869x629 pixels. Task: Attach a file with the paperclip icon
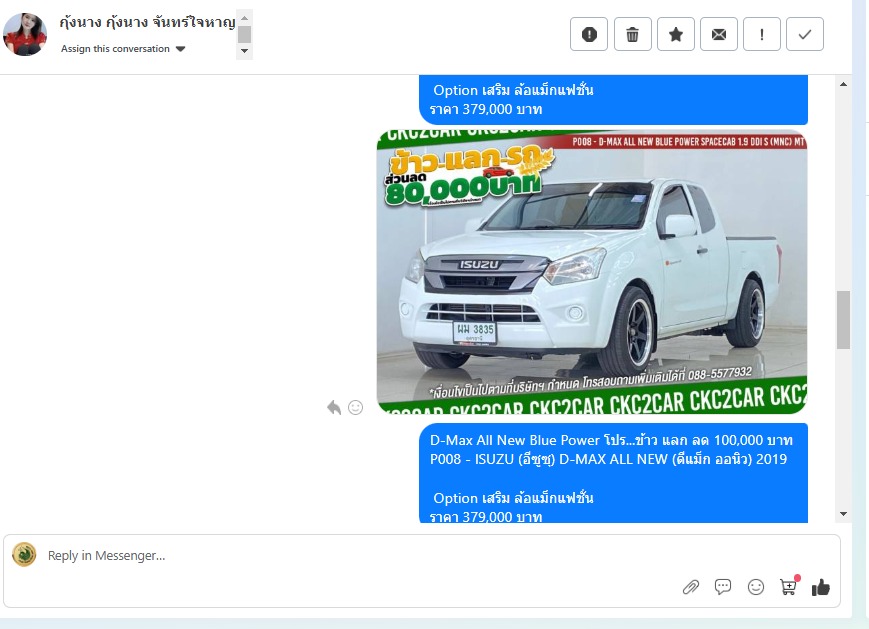pyautogui.click(x=691, y=587)
